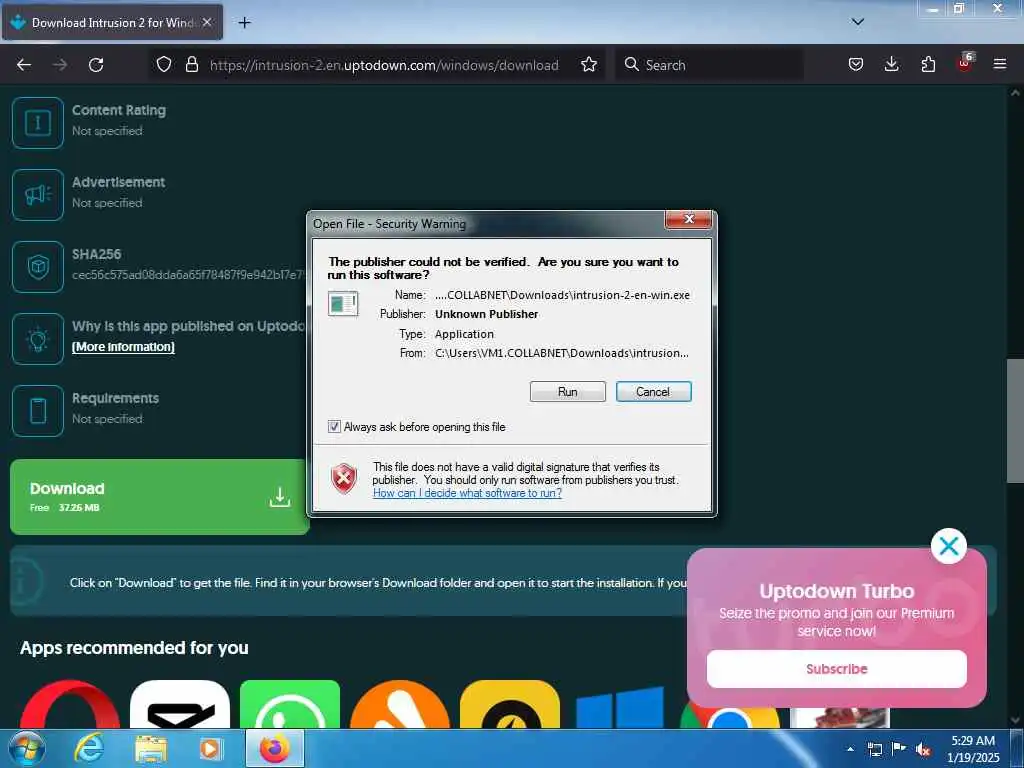
Task: Open the Windows Start menu
Action: (x=26, y=749)
